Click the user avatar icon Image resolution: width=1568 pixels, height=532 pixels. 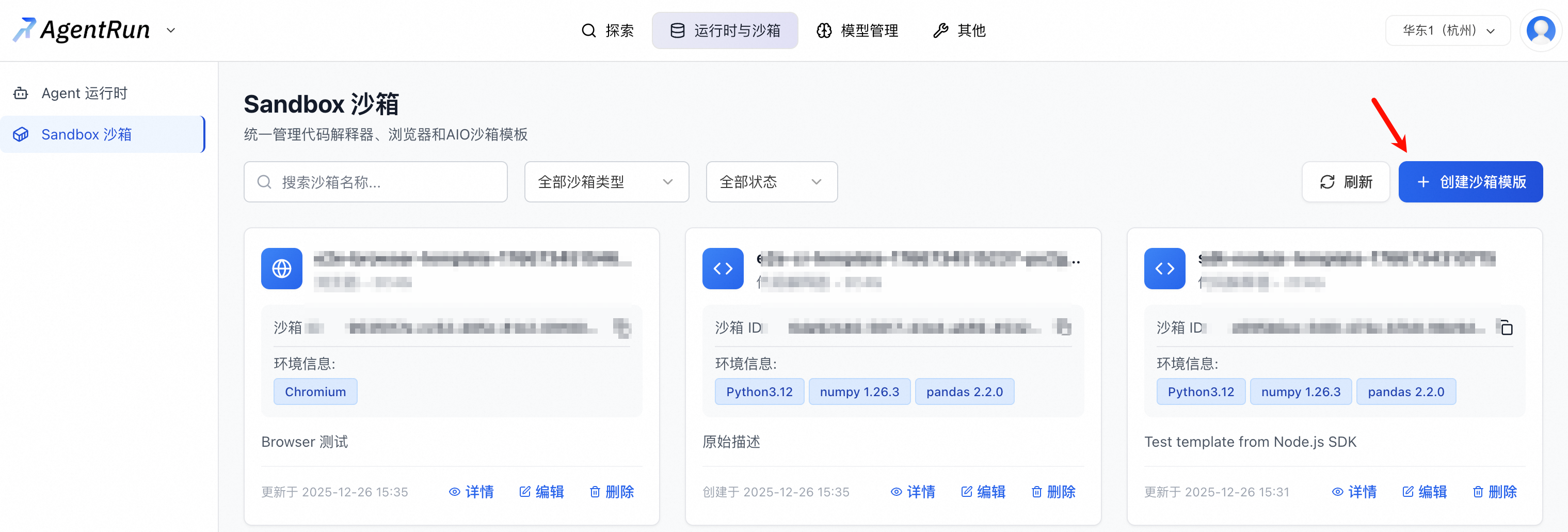(1541, 30)
